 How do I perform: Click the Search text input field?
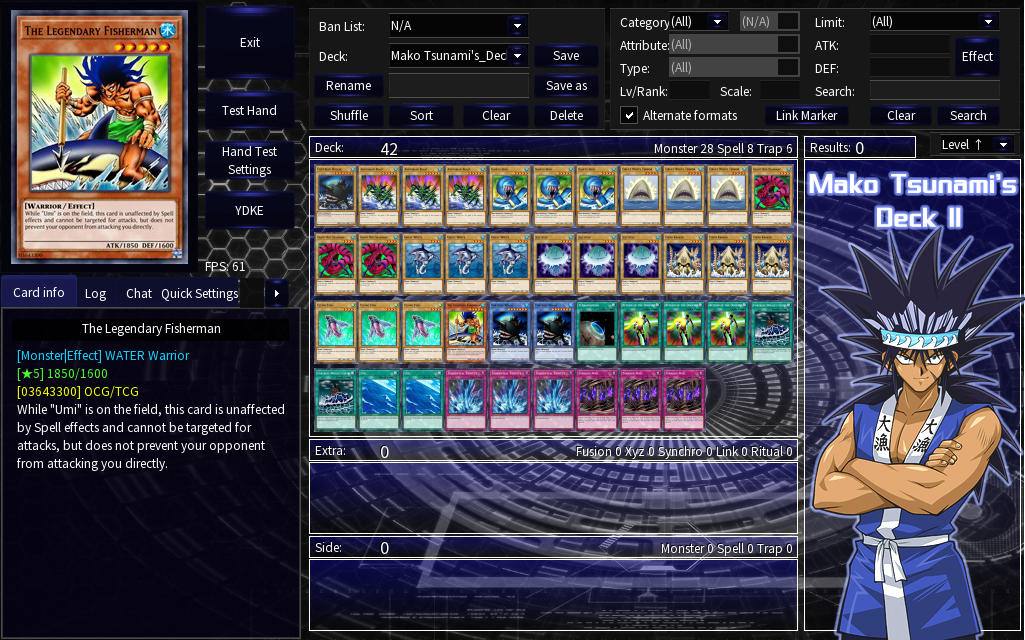934,92
